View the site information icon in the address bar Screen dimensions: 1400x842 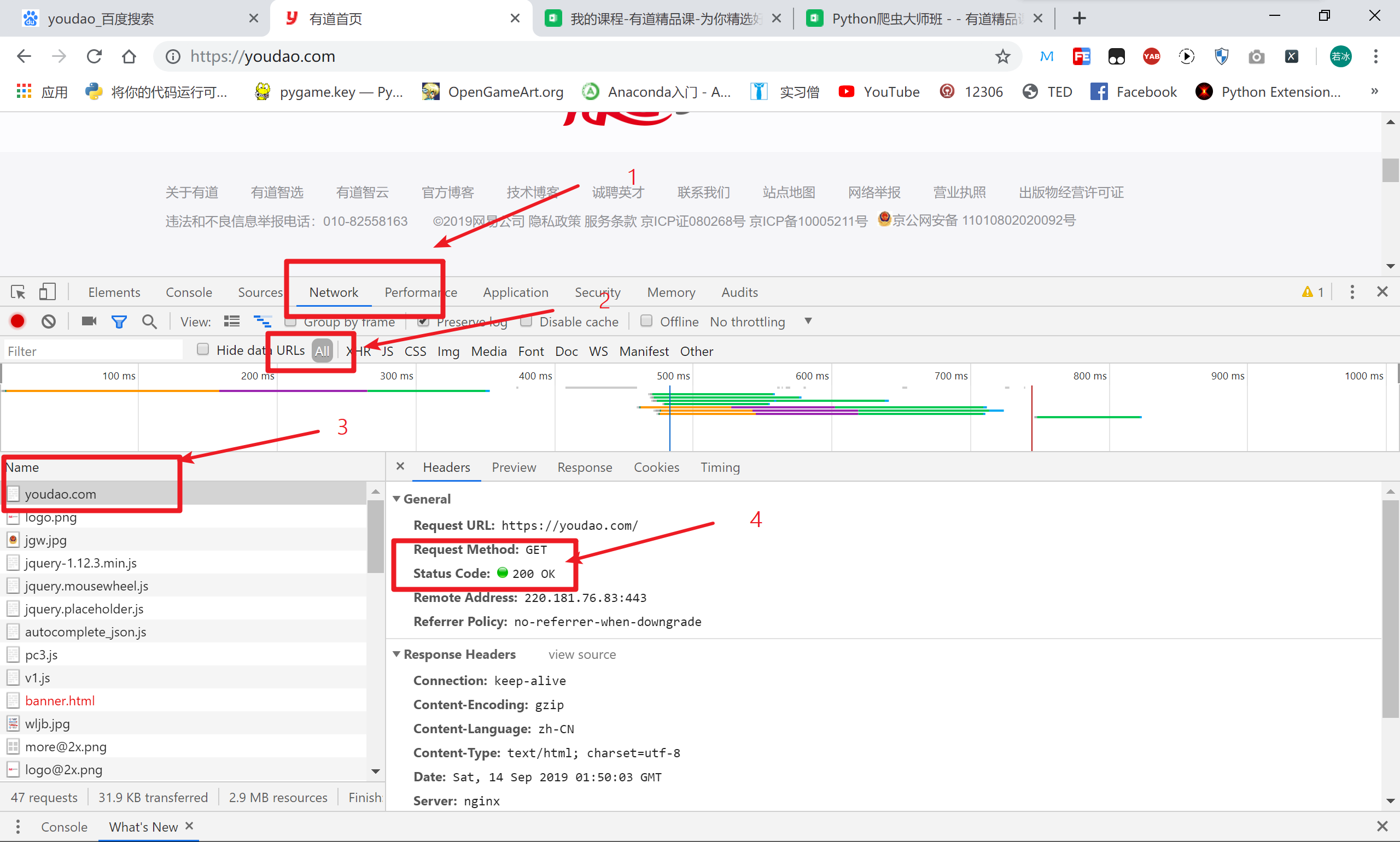pos(172,56)
